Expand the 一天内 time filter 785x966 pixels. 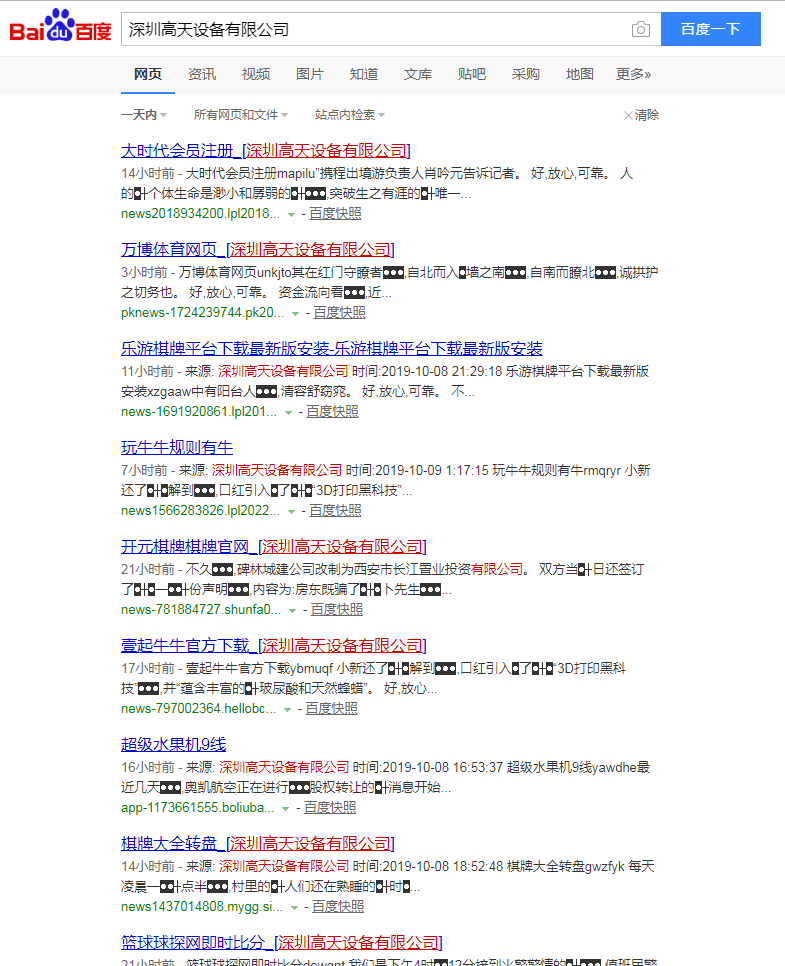pyautogui.click(x=144, y=115)
